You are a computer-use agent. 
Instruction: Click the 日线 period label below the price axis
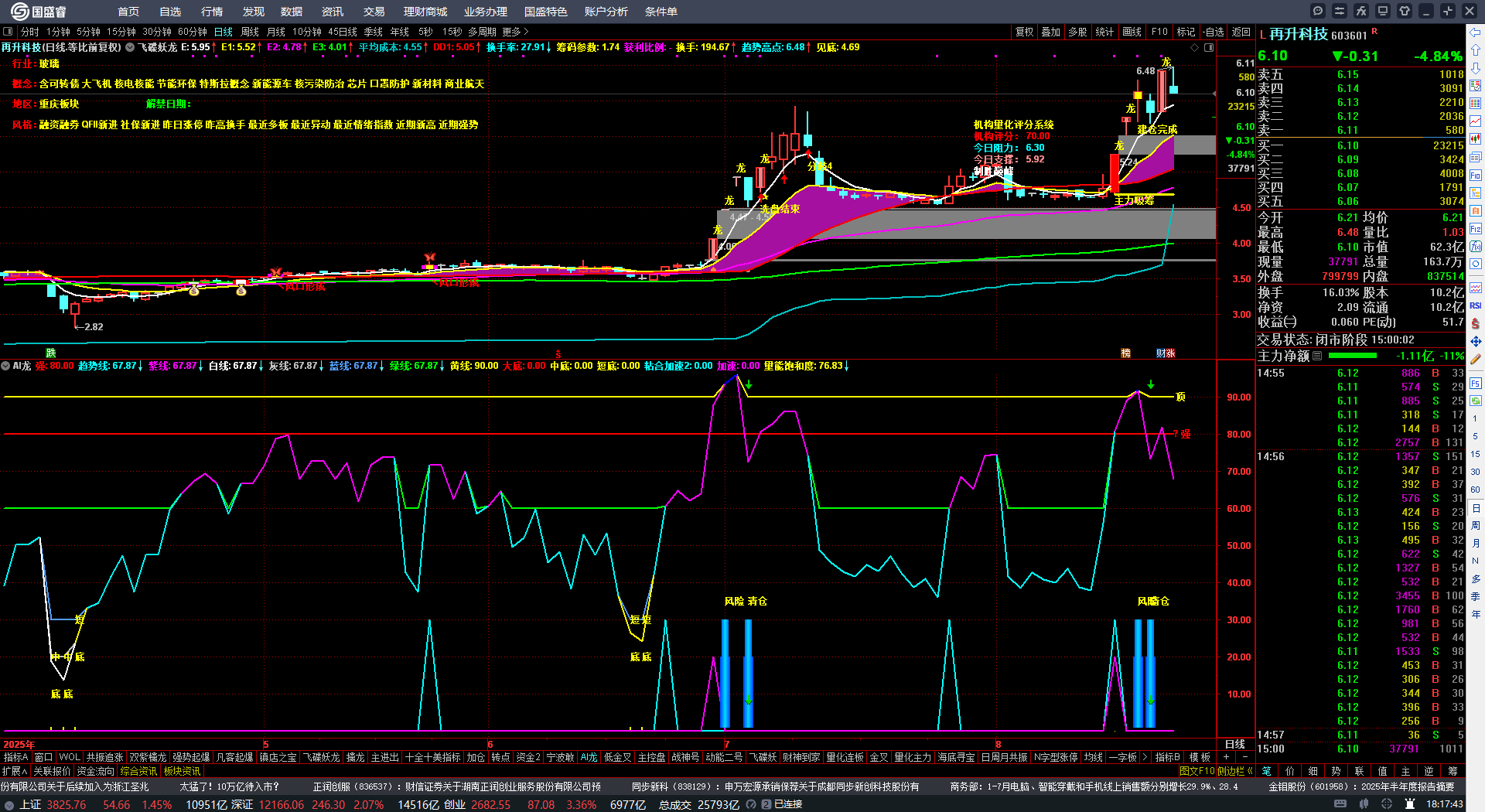[1235, 744]
